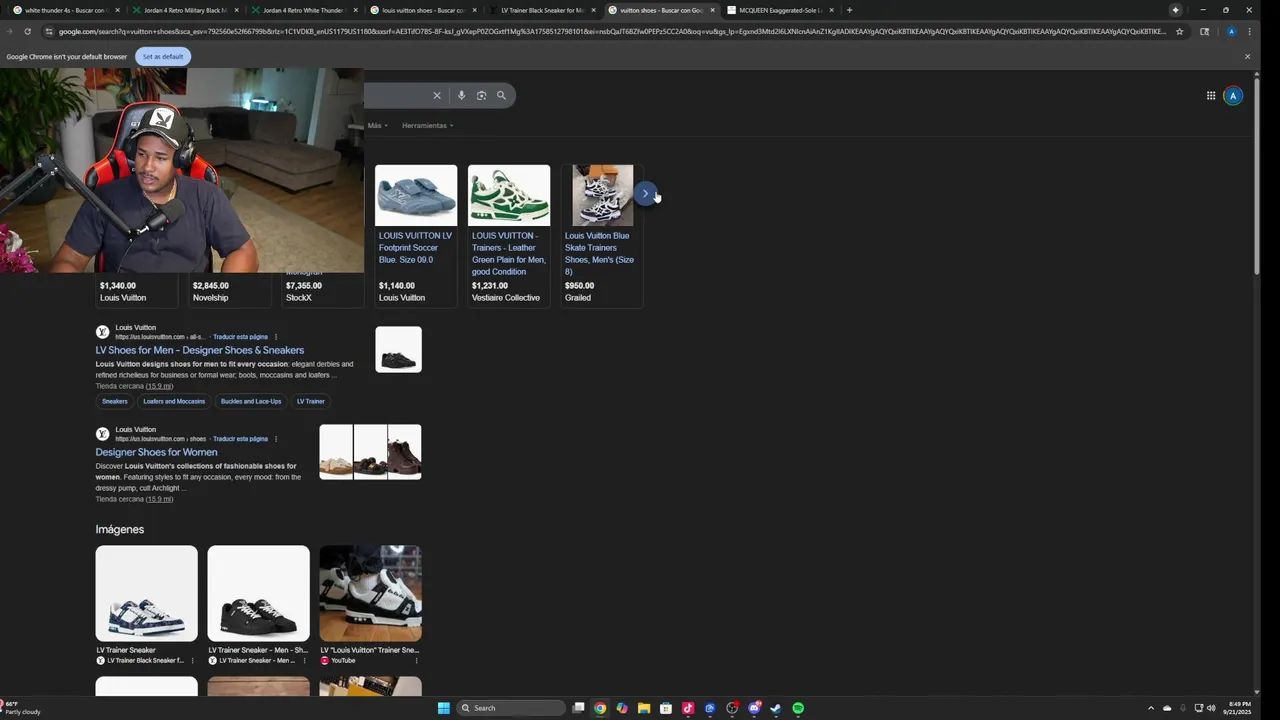Open TikTok from the taskbar
Image resolution: width=1280 pixels, height=720 pixels.
[x=688, y=708]
